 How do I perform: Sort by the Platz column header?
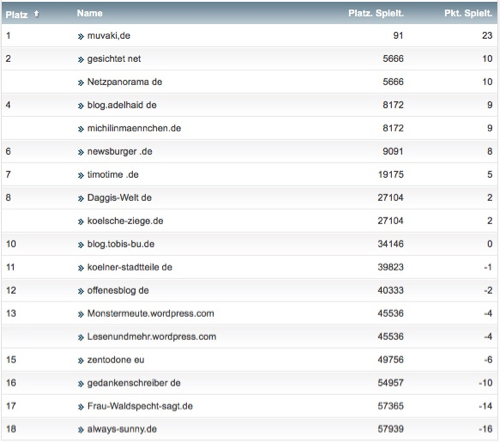point(17,14)
